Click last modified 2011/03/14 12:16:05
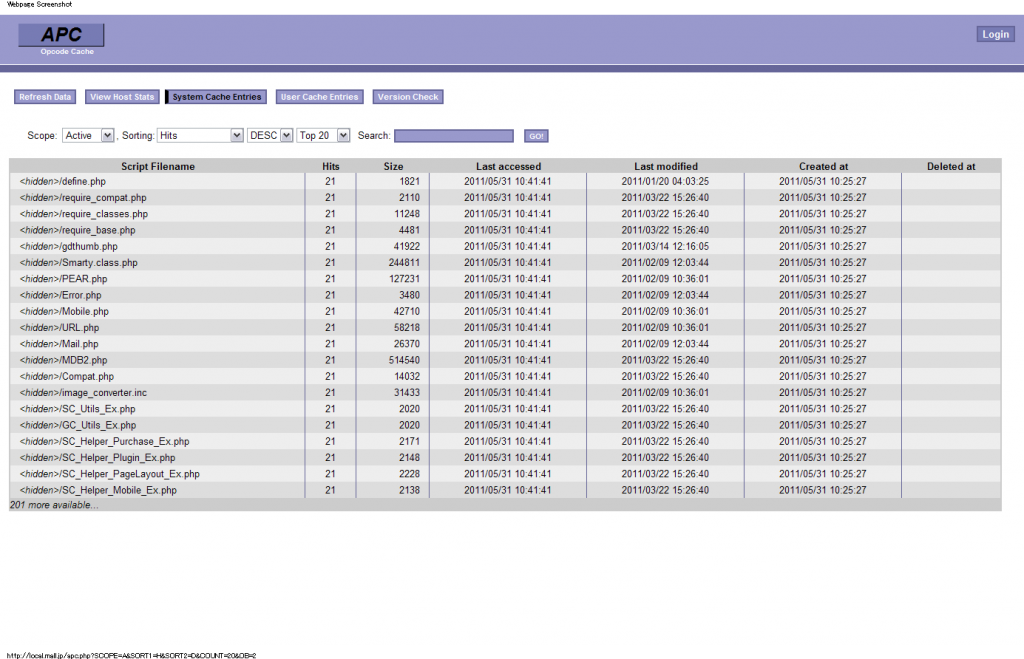Viewport: 1024px width, 659px height. tap(665, 246)
